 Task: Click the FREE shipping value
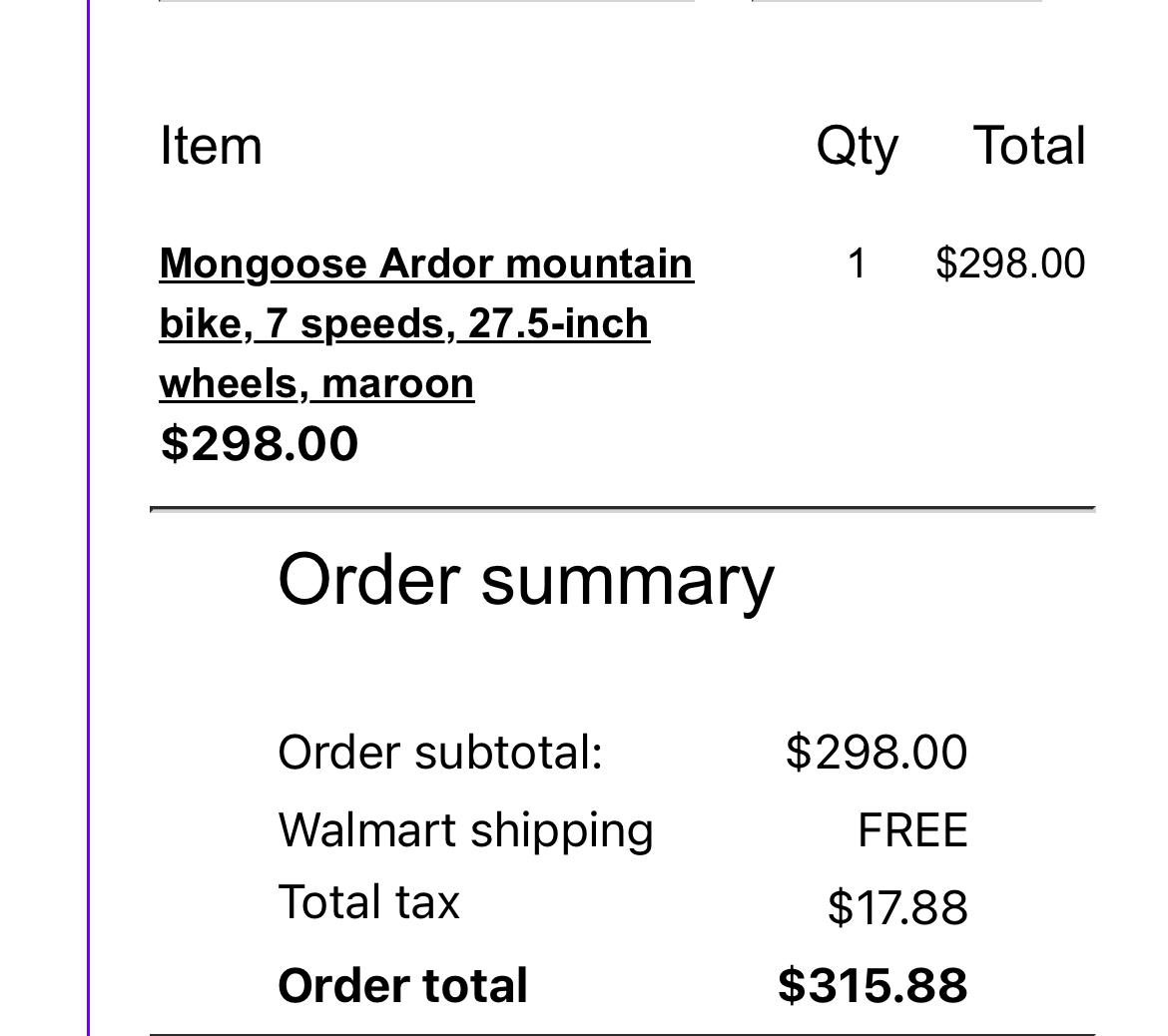(911, 830)
